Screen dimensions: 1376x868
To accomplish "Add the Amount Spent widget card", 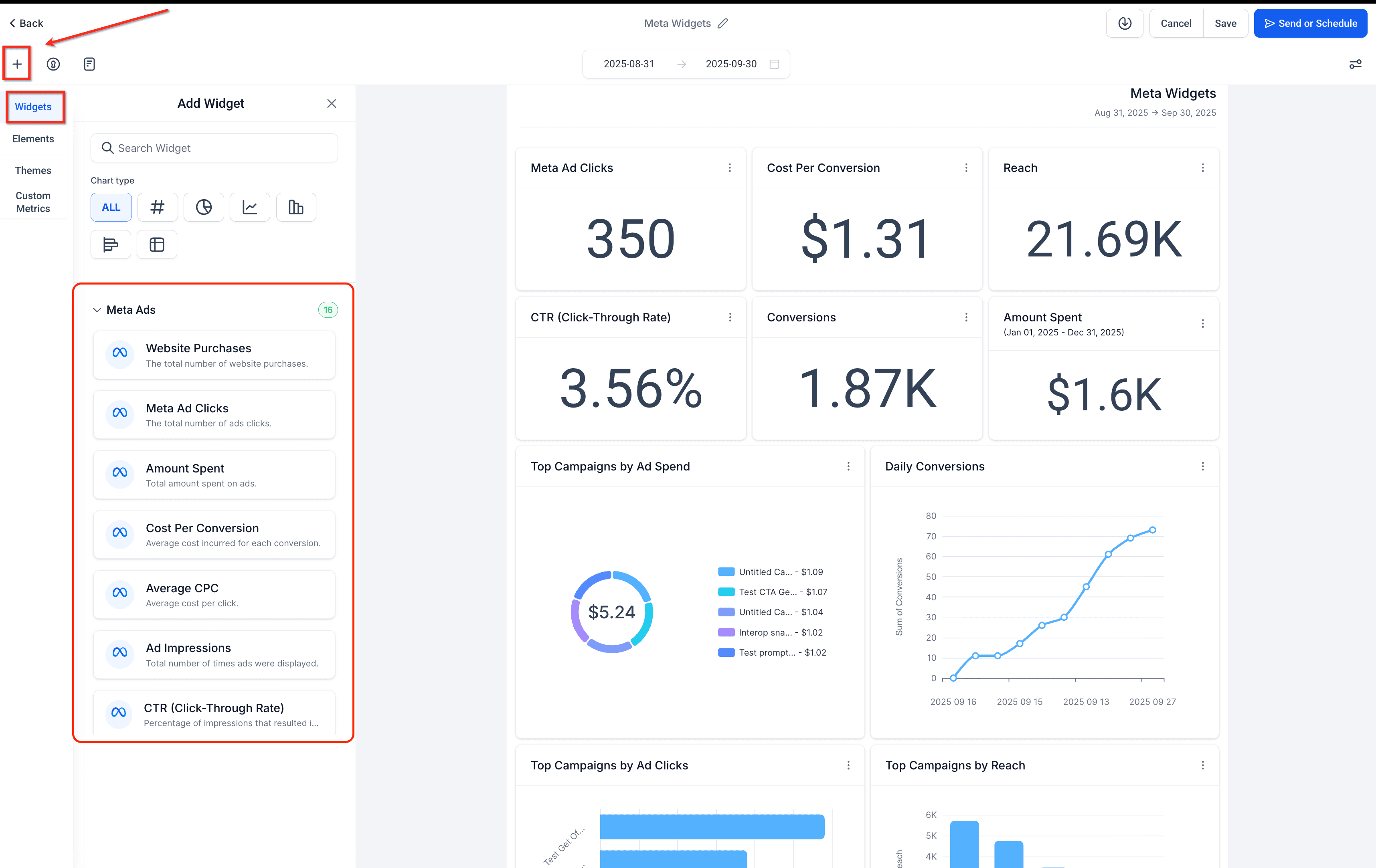I will [x=214, y=474].
